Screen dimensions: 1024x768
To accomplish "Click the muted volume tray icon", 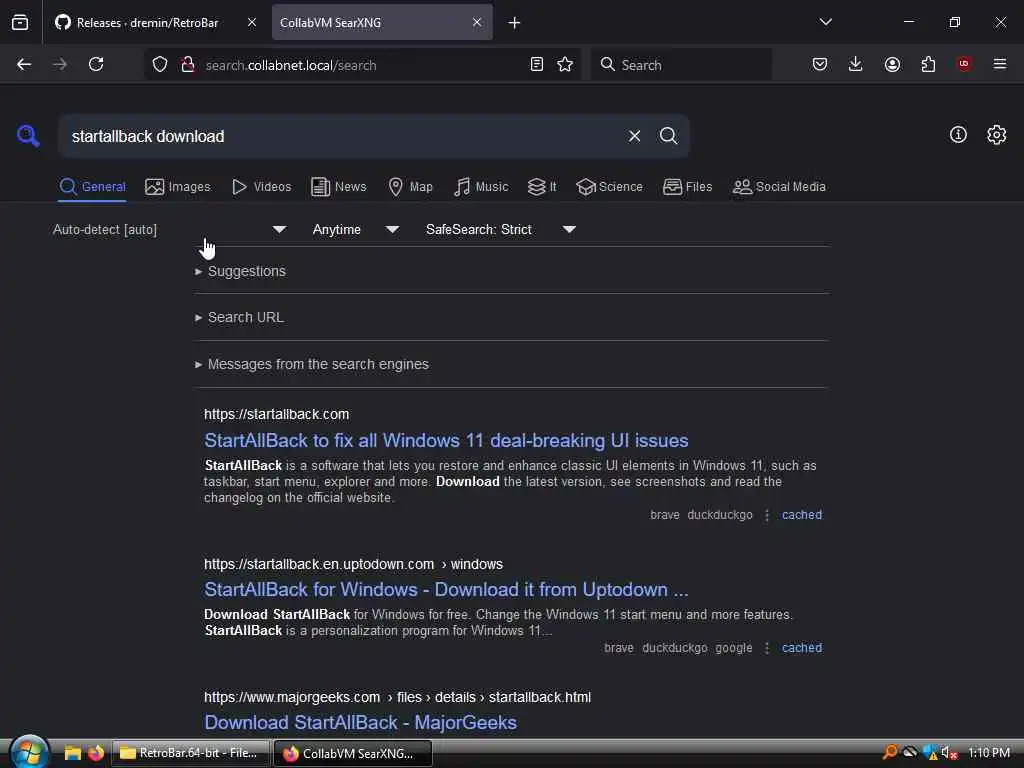I will pyautogui.click(x=949, y=753).
